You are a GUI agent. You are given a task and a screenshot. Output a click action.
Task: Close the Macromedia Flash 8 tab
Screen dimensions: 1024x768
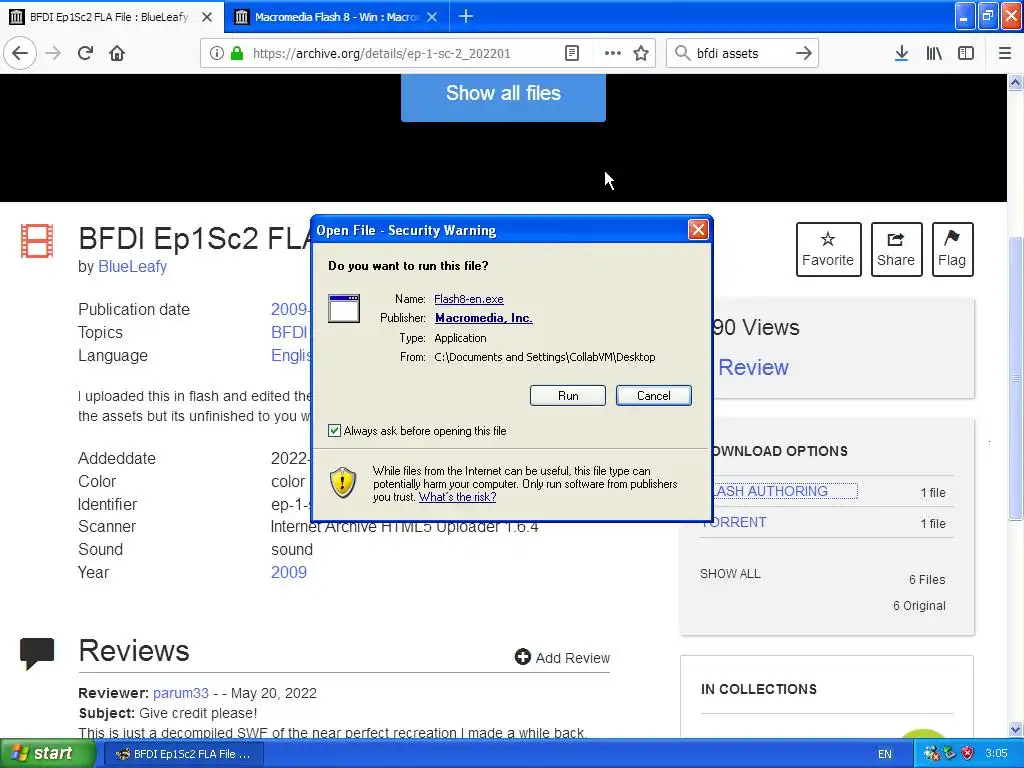pos(432,17)
